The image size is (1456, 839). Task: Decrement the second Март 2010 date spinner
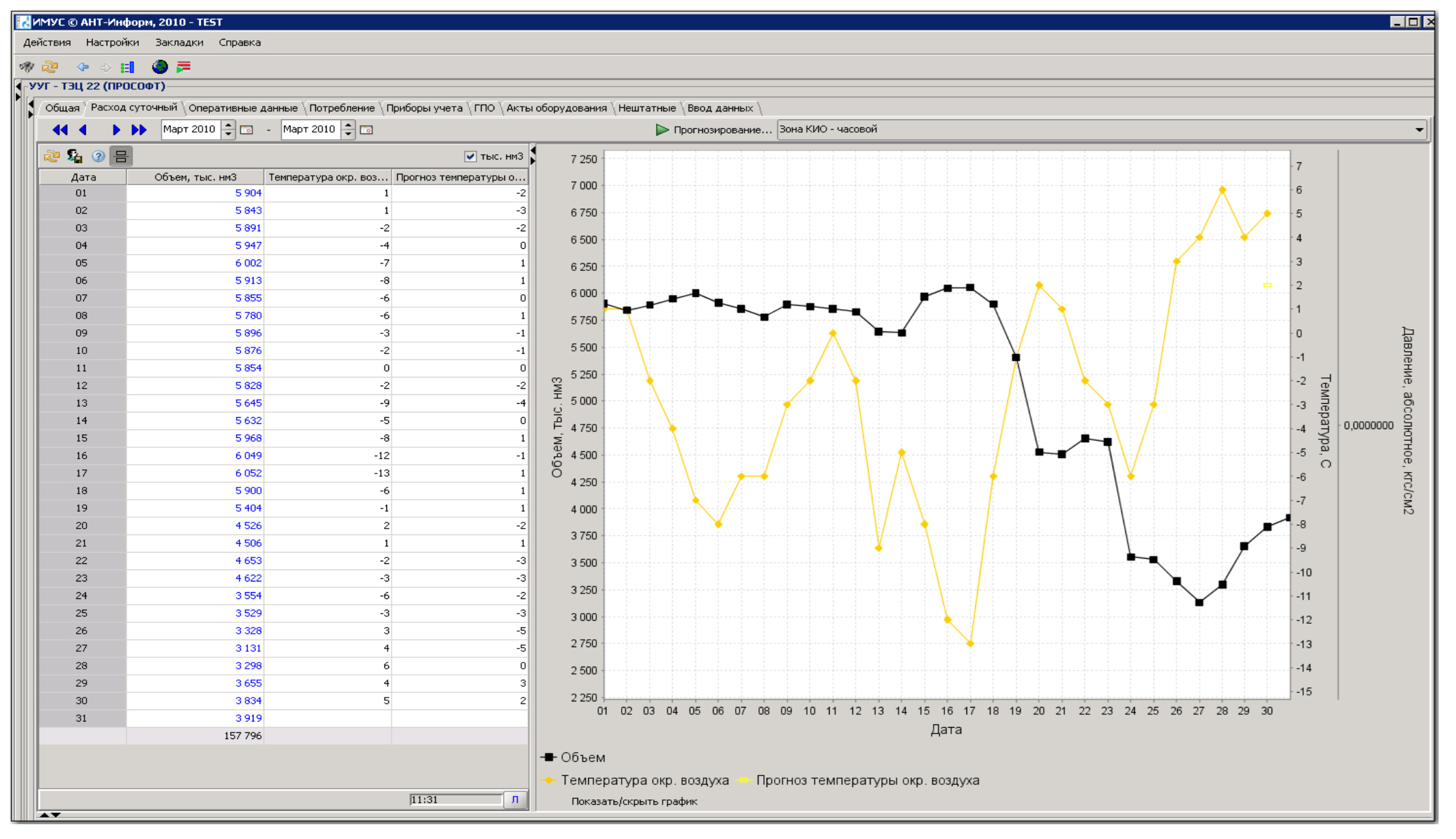pos(348,134)
